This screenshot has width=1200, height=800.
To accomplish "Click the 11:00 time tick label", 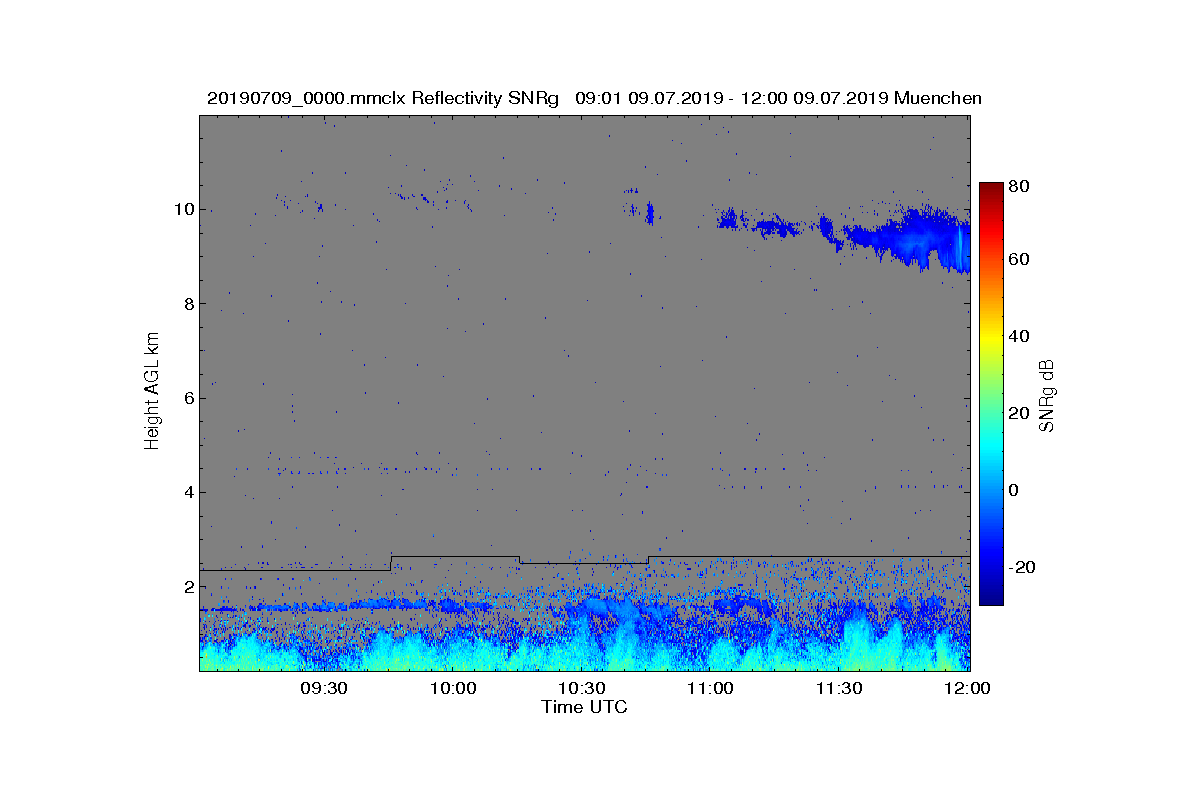I will tap(711, 688).
